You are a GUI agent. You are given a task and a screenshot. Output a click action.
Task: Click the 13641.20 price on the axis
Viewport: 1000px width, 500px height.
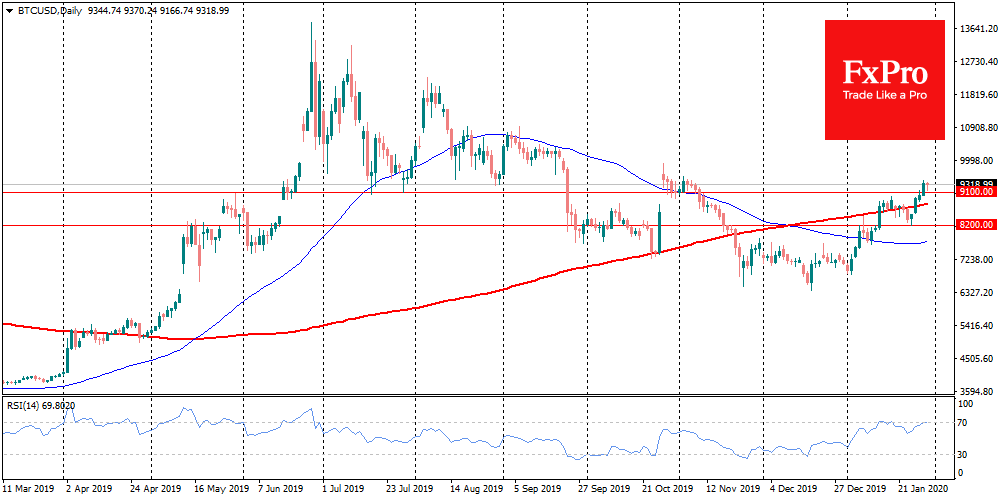(x=976, y=29)
